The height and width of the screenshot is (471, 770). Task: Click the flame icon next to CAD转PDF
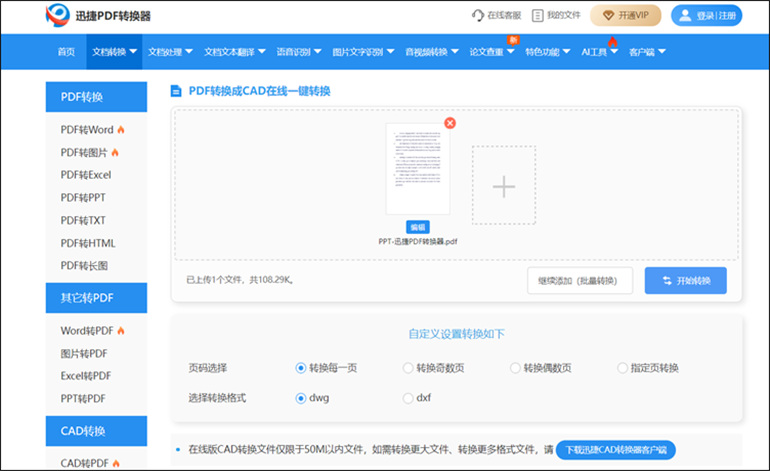point(116,463)
